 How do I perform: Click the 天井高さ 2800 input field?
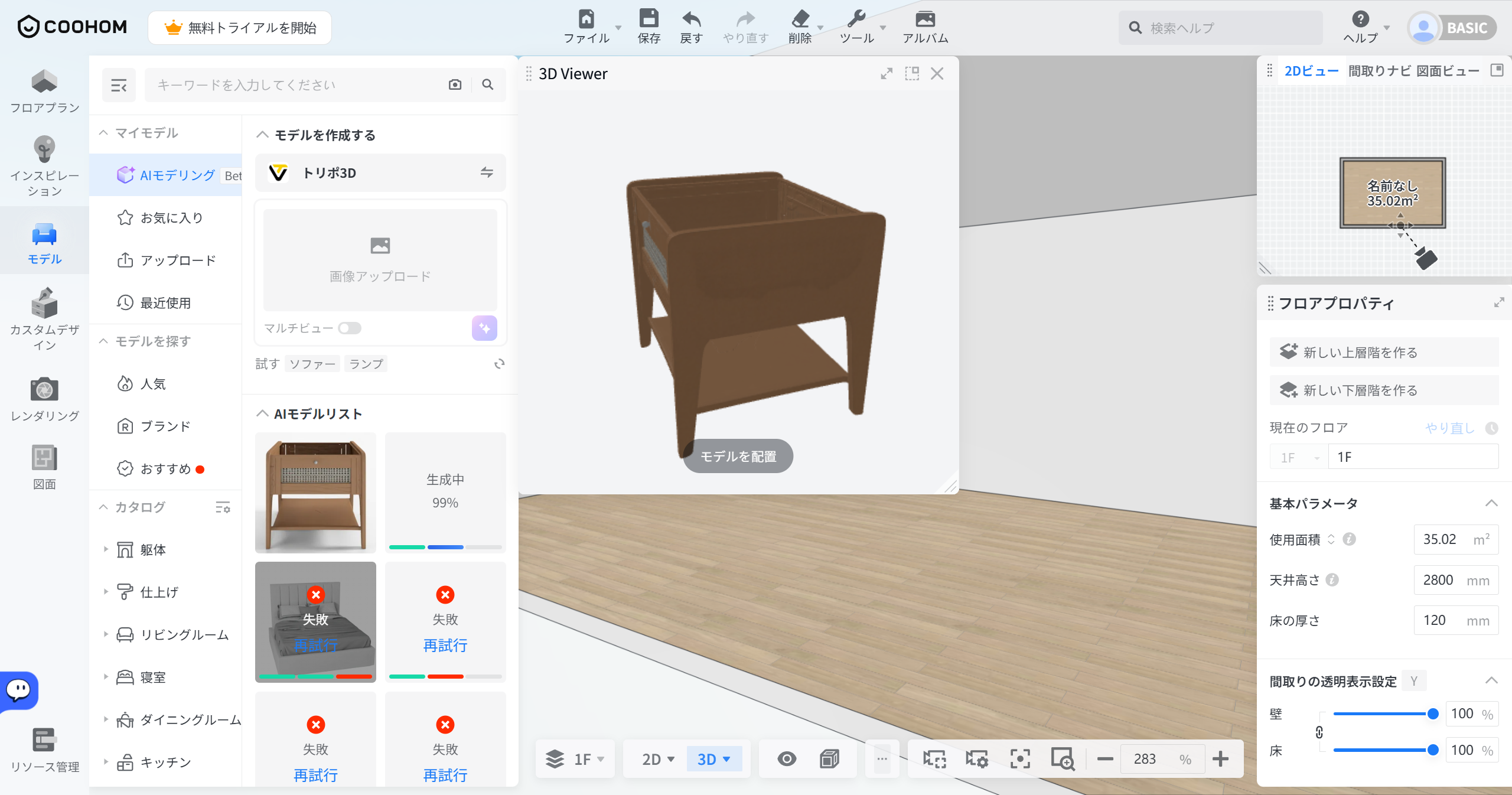[1456, 580]
